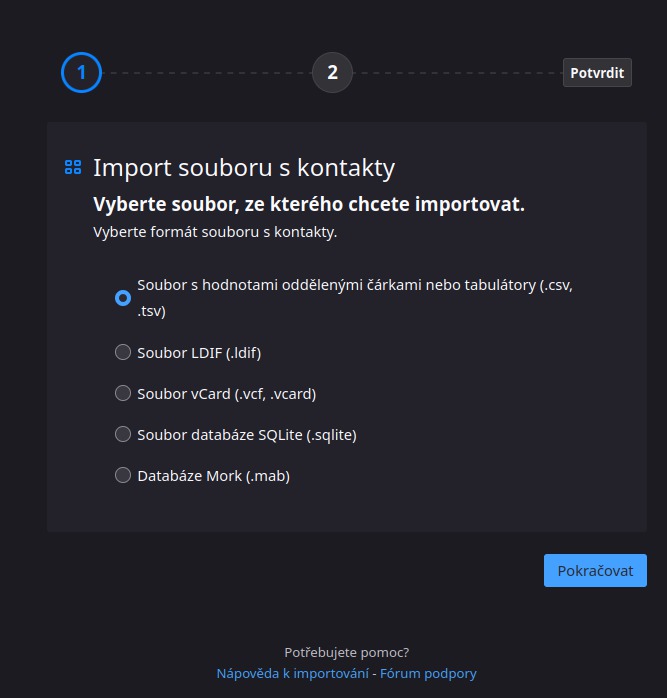The image size is (667, 698).
Task: Click the 'Soubor databáze SQLite (.sqlite)' label text
Action: [247, 435]
